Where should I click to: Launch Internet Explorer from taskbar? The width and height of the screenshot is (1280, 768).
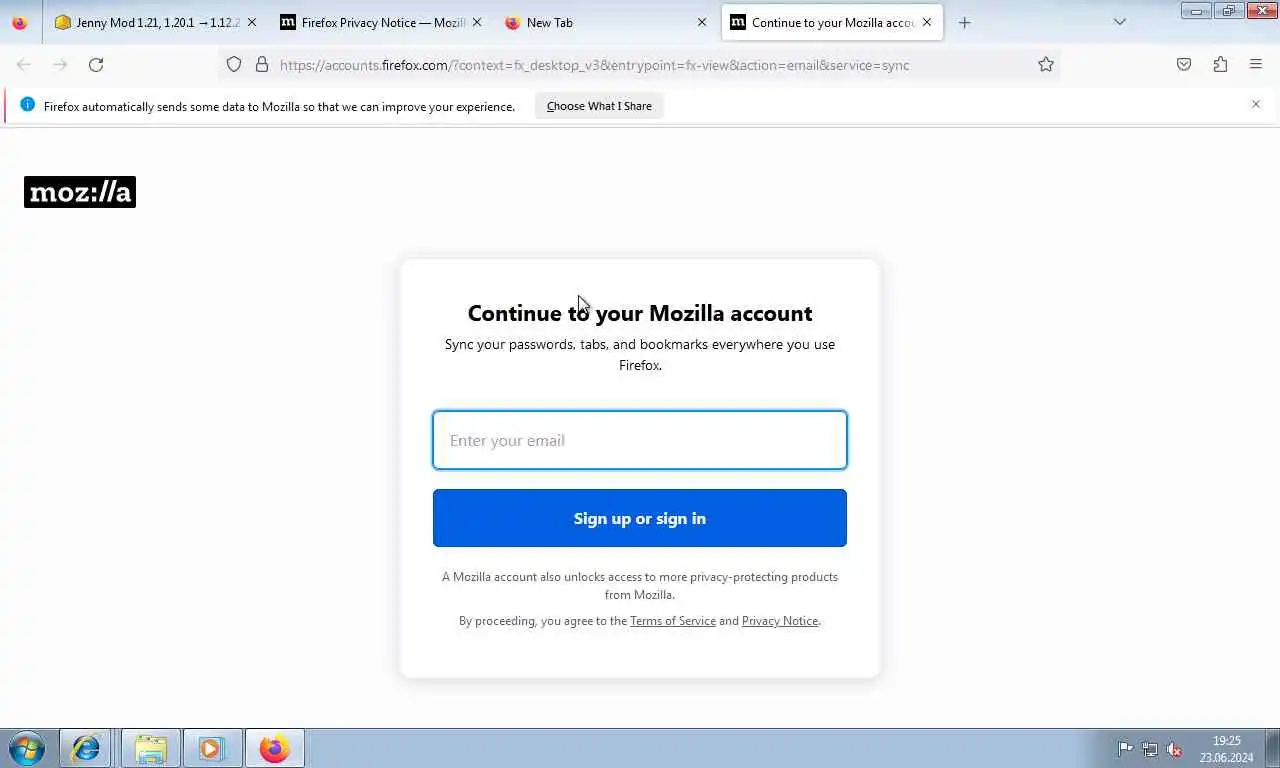[x=86, y=748]
